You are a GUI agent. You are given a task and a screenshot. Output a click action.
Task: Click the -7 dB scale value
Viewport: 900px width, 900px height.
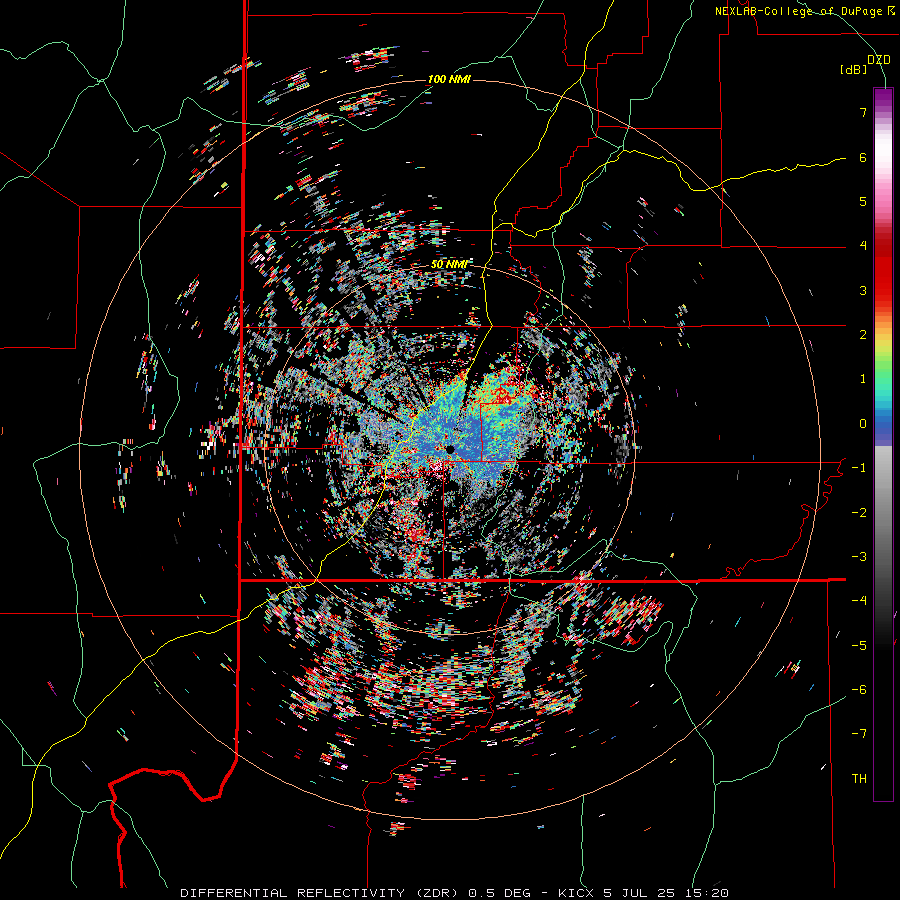859,734
